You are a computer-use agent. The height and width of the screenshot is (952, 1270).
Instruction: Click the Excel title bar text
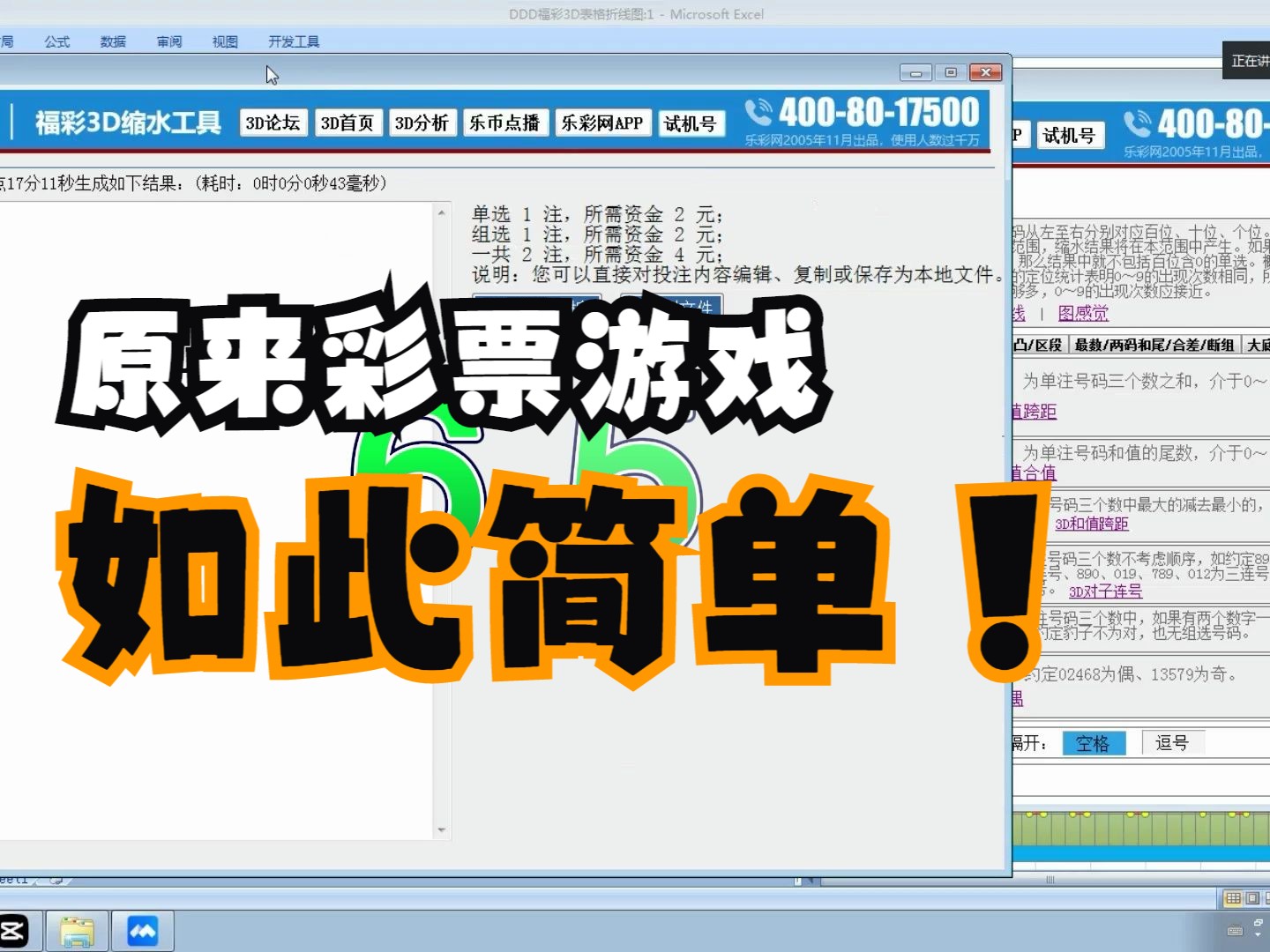[x=636, y=14]
